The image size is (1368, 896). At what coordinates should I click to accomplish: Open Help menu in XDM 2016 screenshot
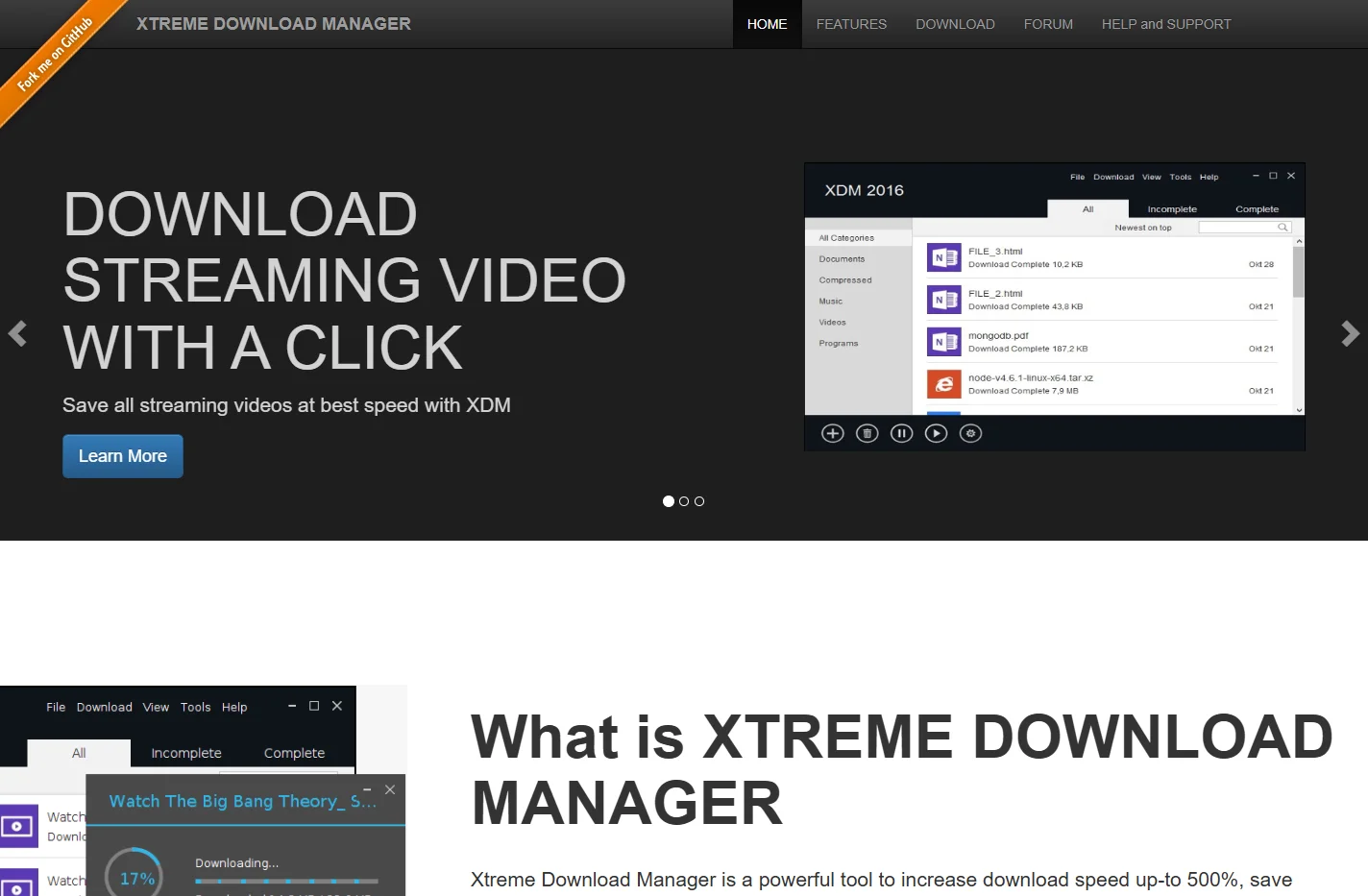click(1209, 177)
